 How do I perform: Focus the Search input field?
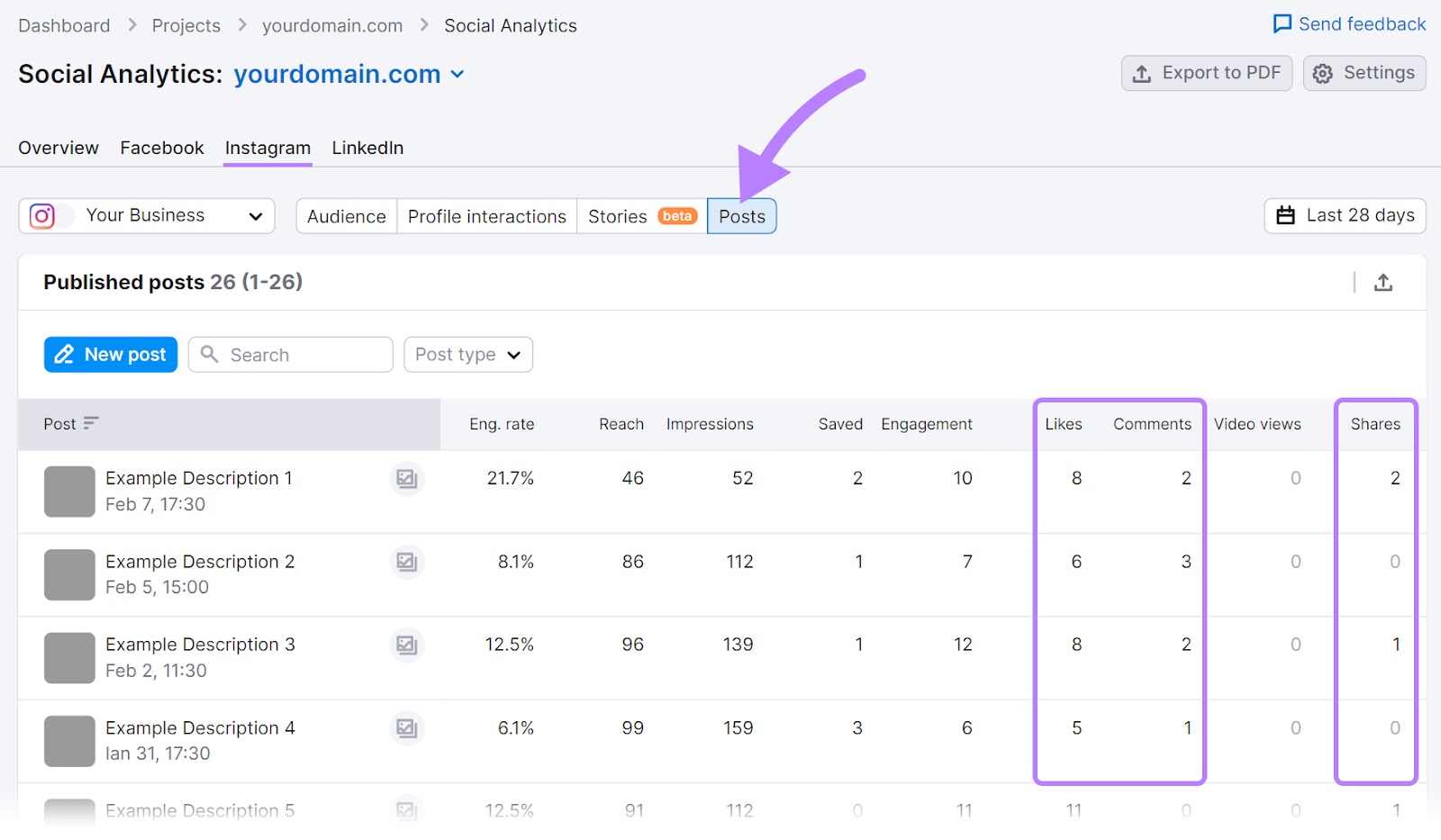tap(291, 355)
